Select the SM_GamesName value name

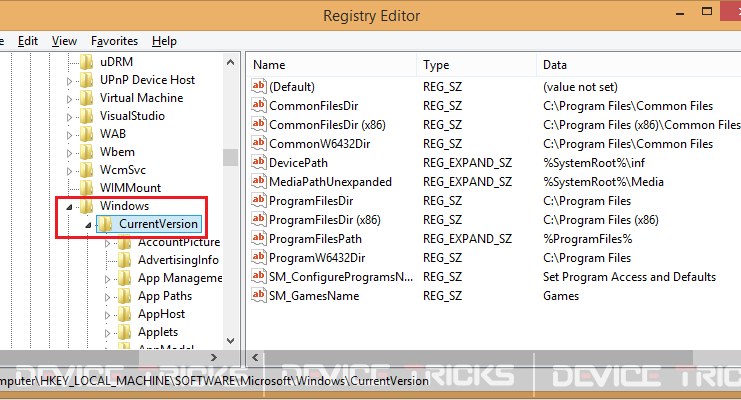(314, 296)
